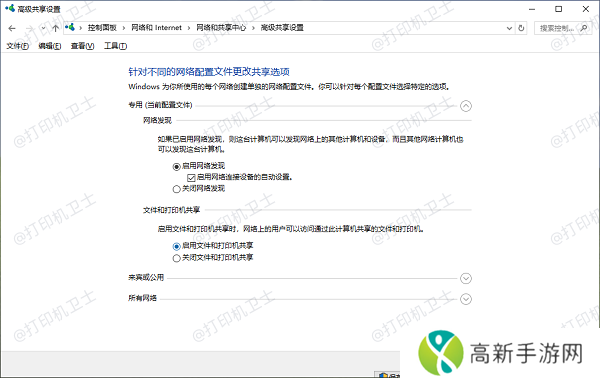
Task: Click the 网络和共享中心 breadcrumb
Action: (221, 28)
